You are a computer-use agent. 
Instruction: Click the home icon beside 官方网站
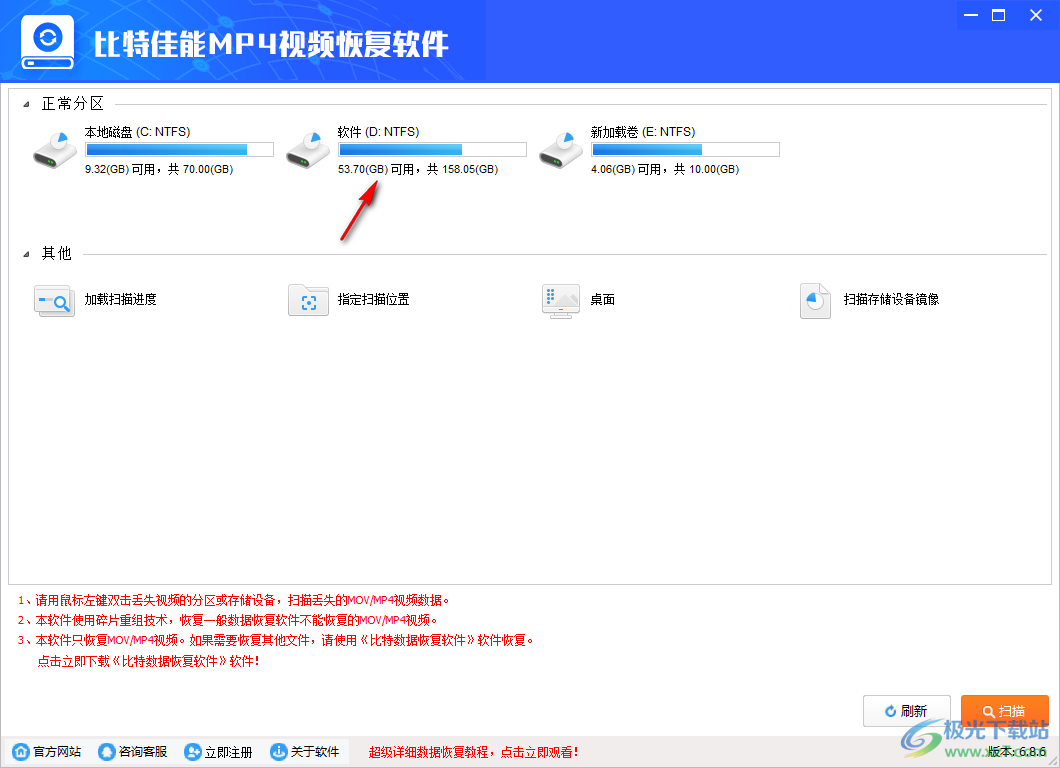point(21,751)
